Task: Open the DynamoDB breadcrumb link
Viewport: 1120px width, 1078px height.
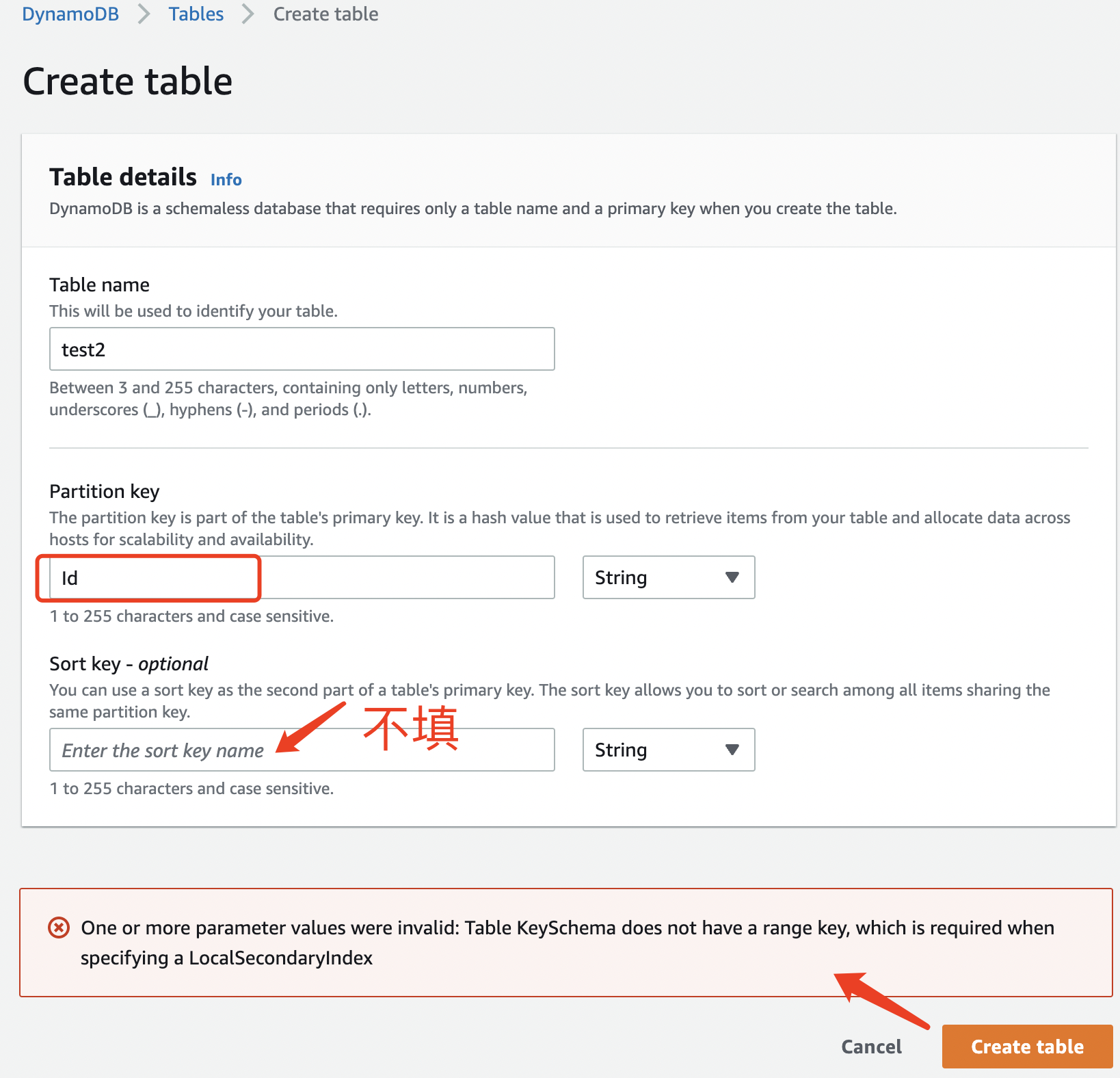Action: tap(70, 14)
